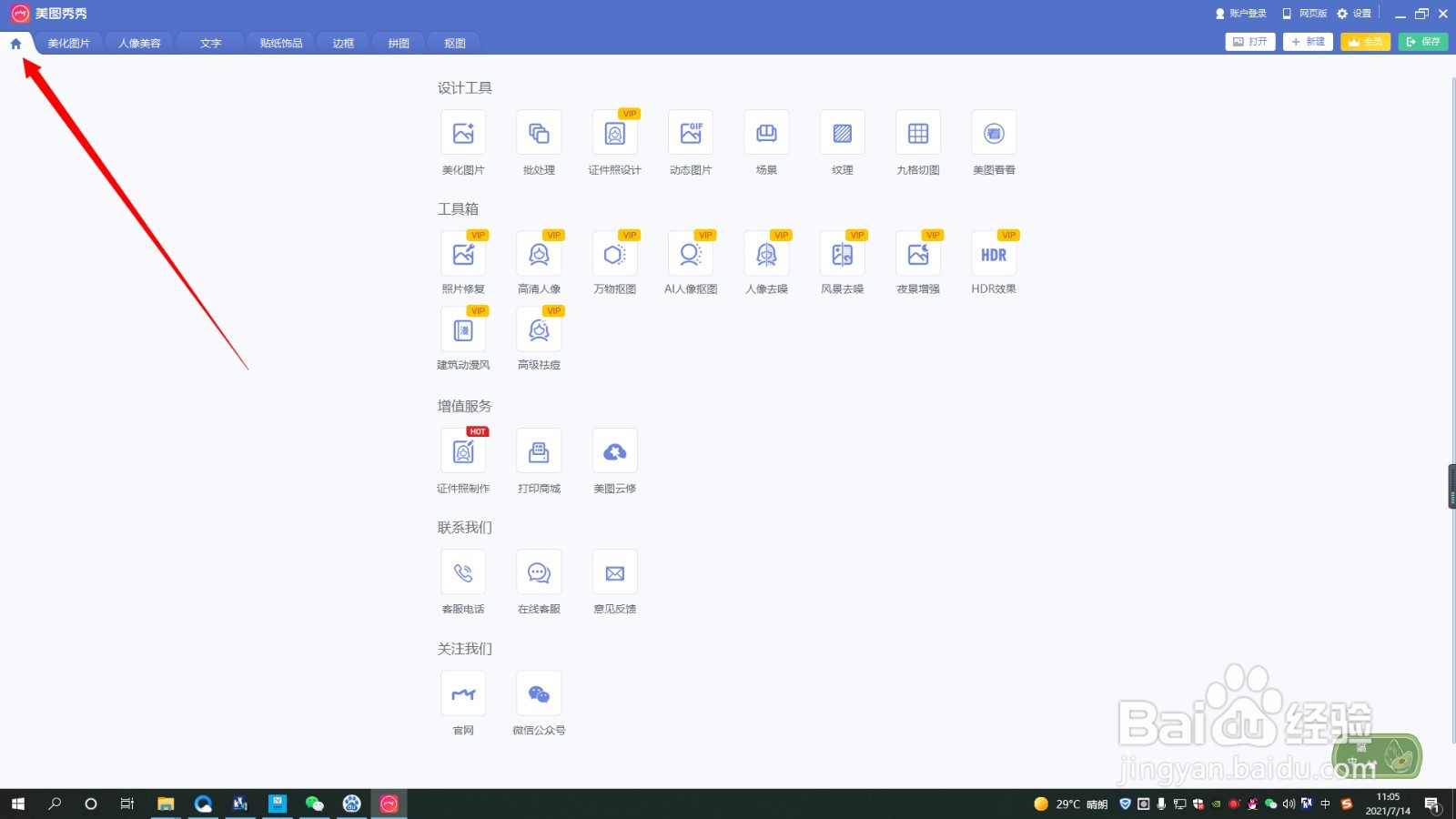Screen dimensions: 1456x819
Task: Click 账户登录 account login
Action: tap(1241, 14)
